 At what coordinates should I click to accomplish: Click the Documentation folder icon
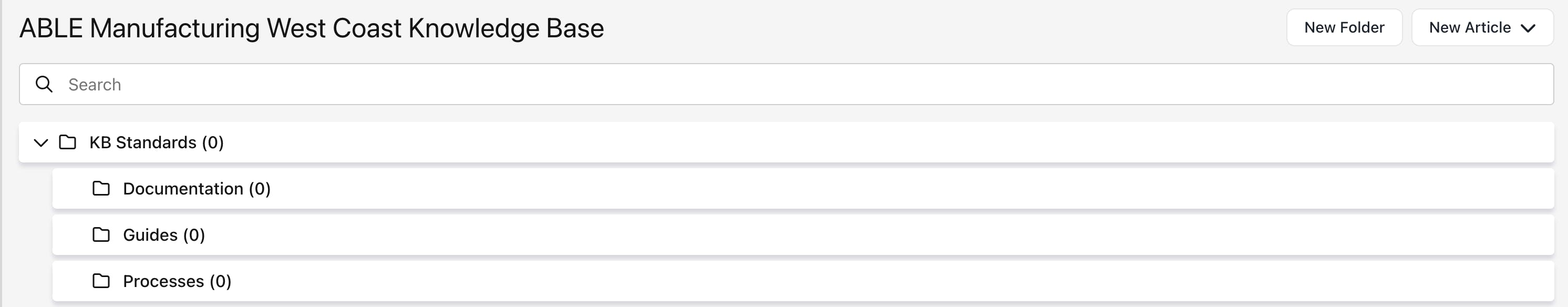101,189
